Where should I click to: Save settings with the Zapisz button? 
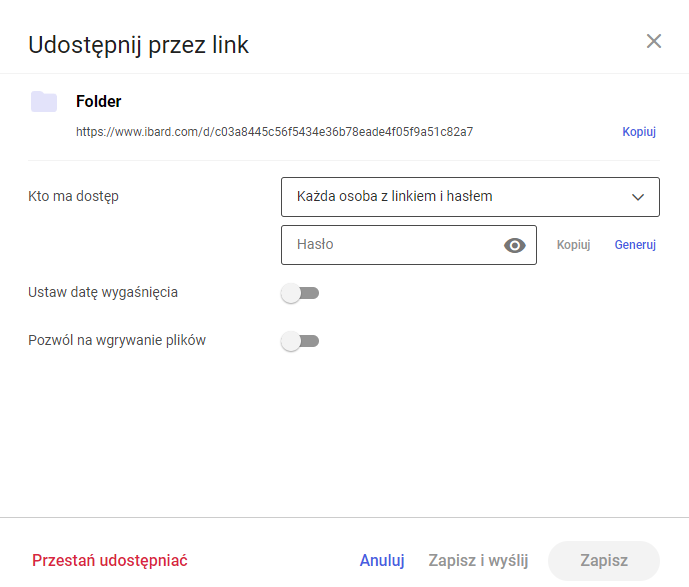pyautogui.click(x=604, y=561)
